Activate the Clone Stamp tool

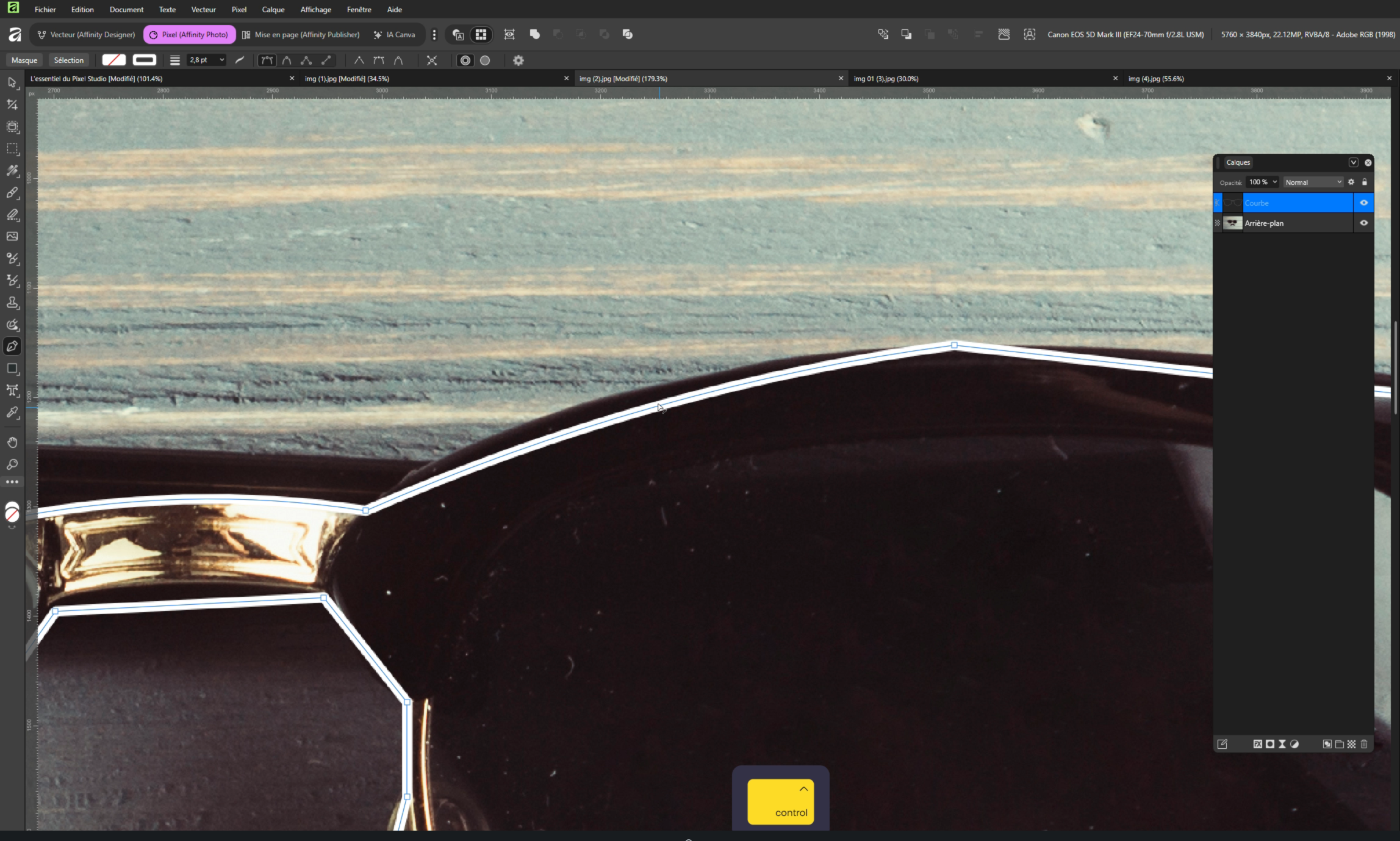[12, 303]
